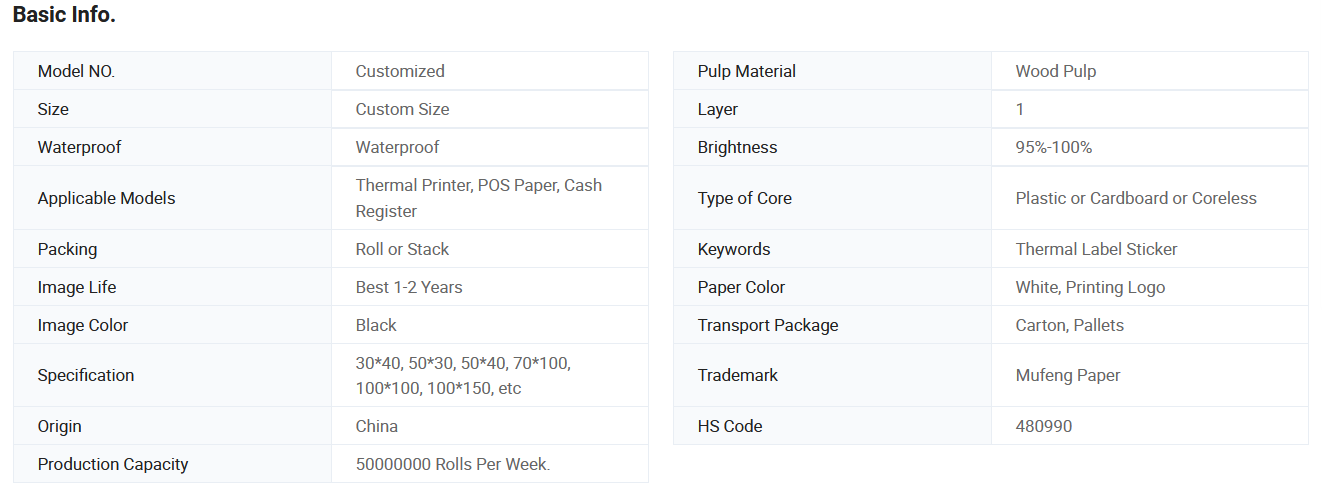Screen dimensions: 1322x496
Task: Select the China origin value
Action: coord(377,426)
